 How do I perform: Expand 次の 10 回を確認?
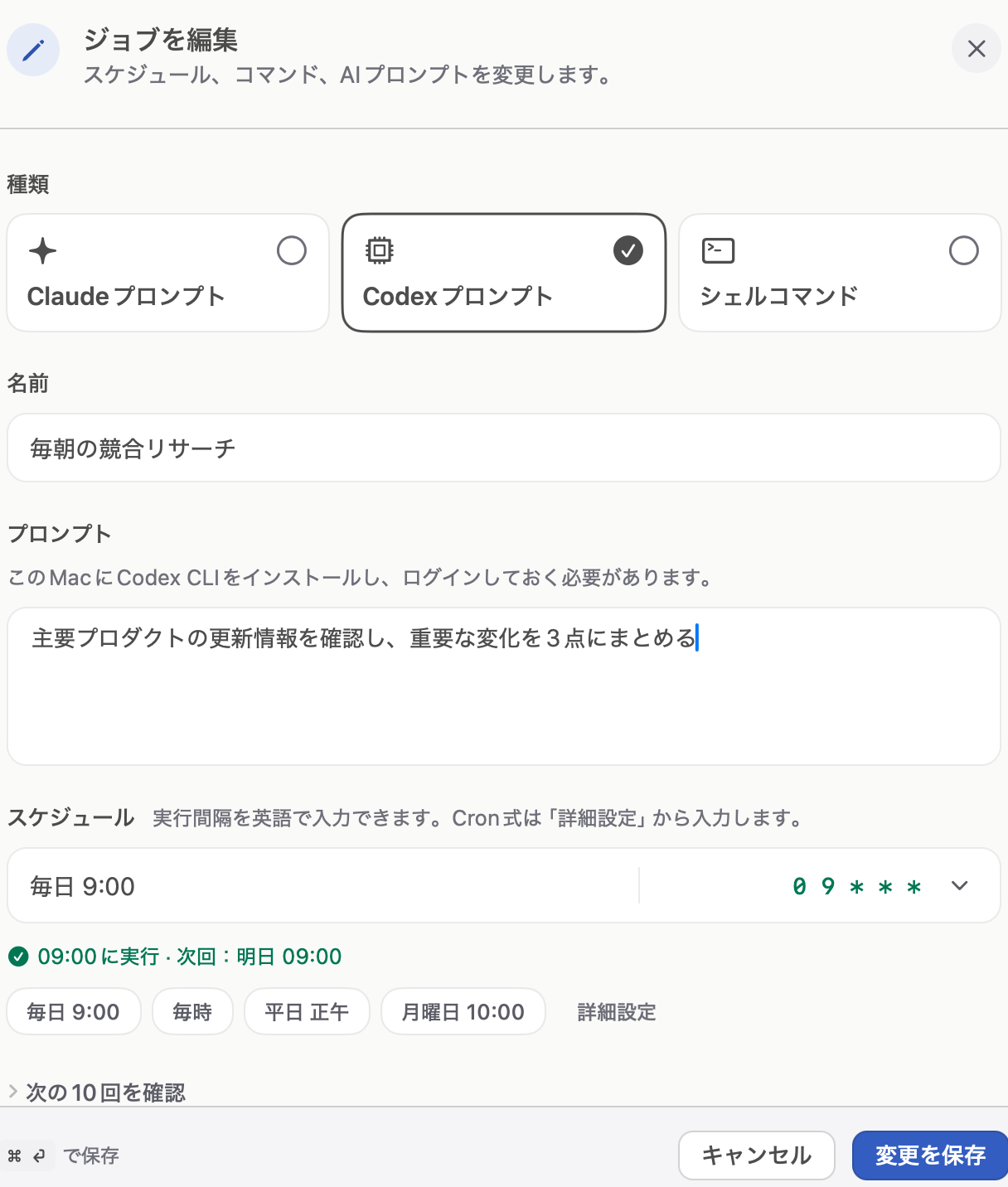[x=97, y=1093]
